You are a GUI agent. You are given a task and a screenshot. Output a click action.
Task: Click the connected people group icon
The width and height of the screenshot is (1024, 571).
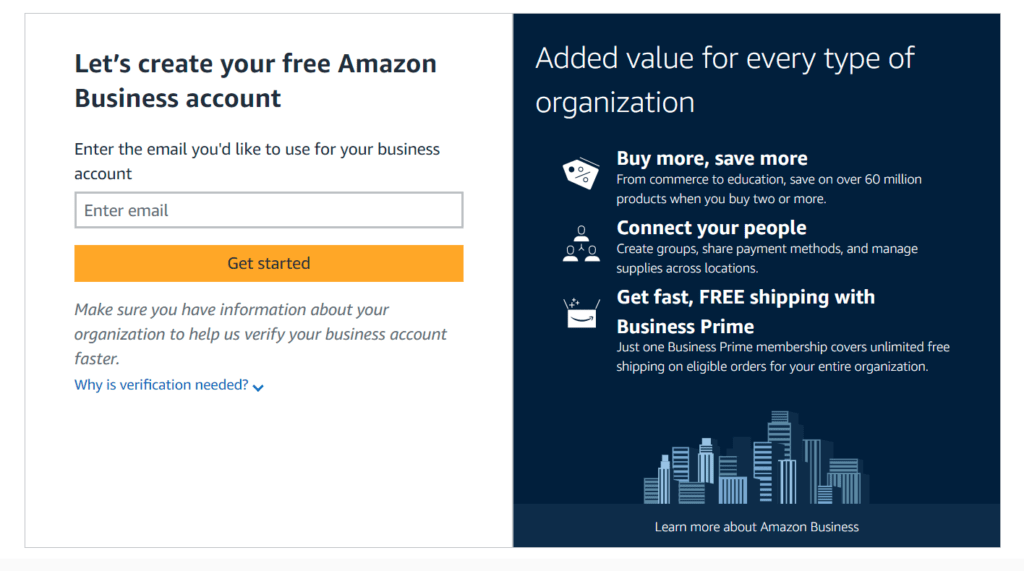(581, 244)
